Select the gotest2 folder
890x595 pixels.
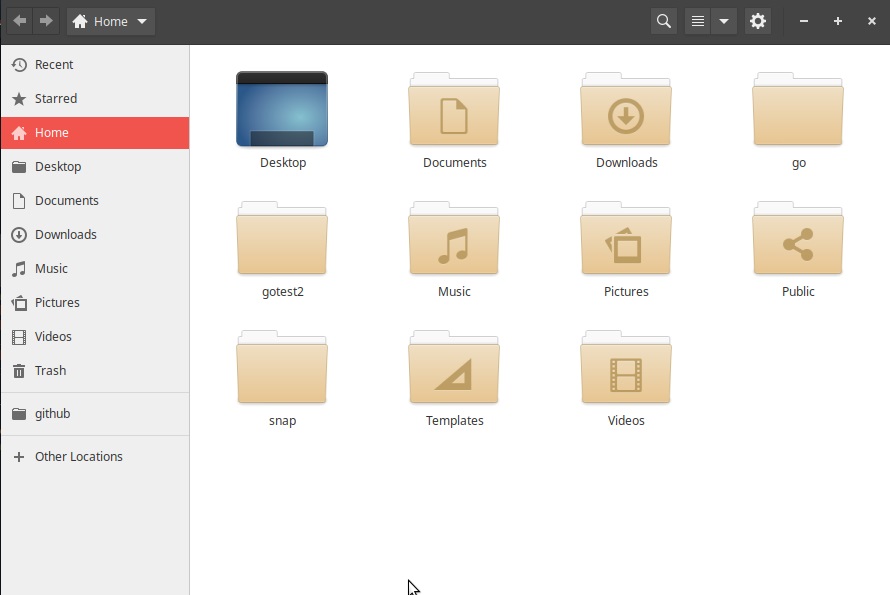(x=282, y=238)
